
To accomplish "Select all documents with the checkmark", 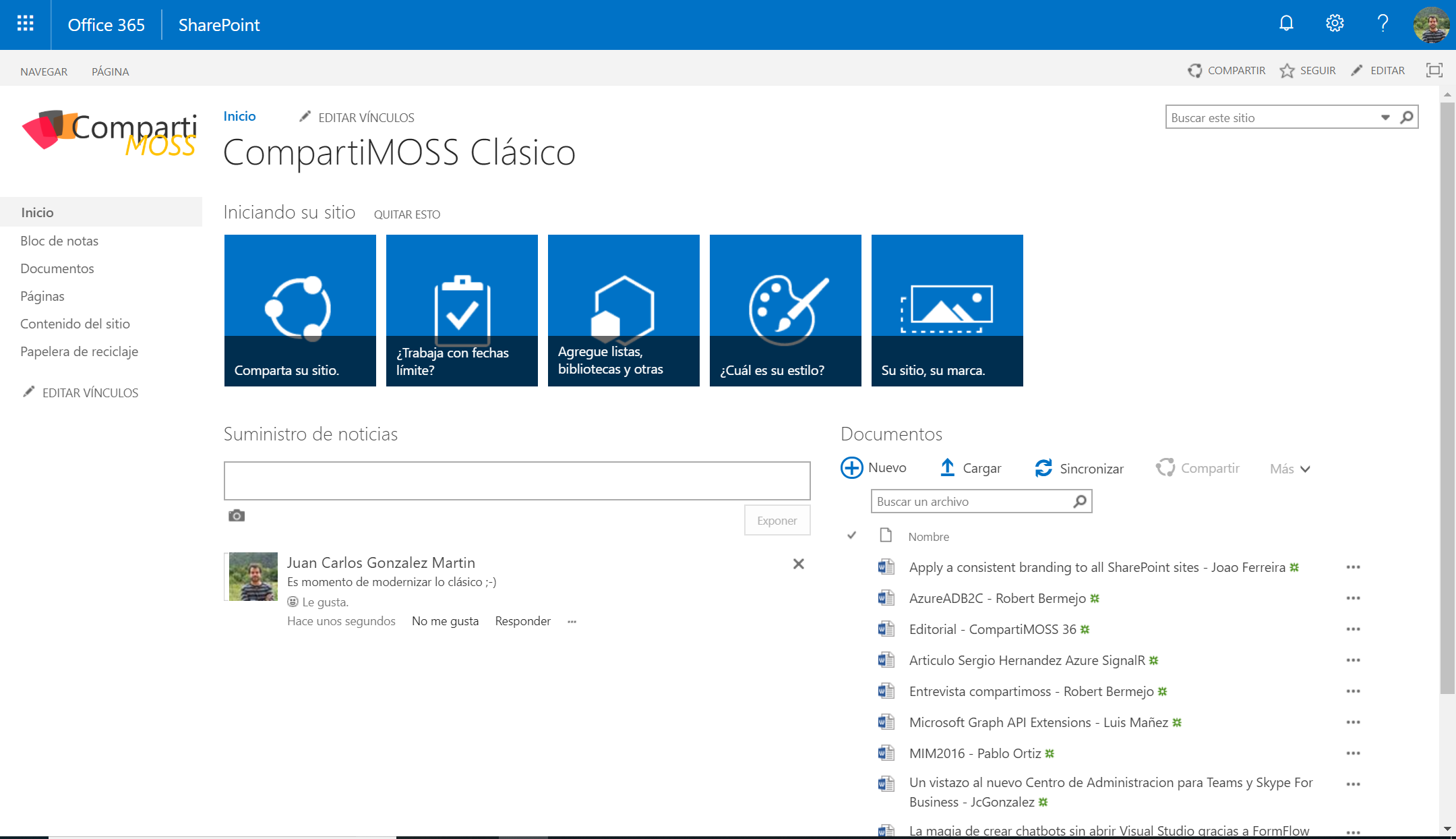I will pos(852,535).
